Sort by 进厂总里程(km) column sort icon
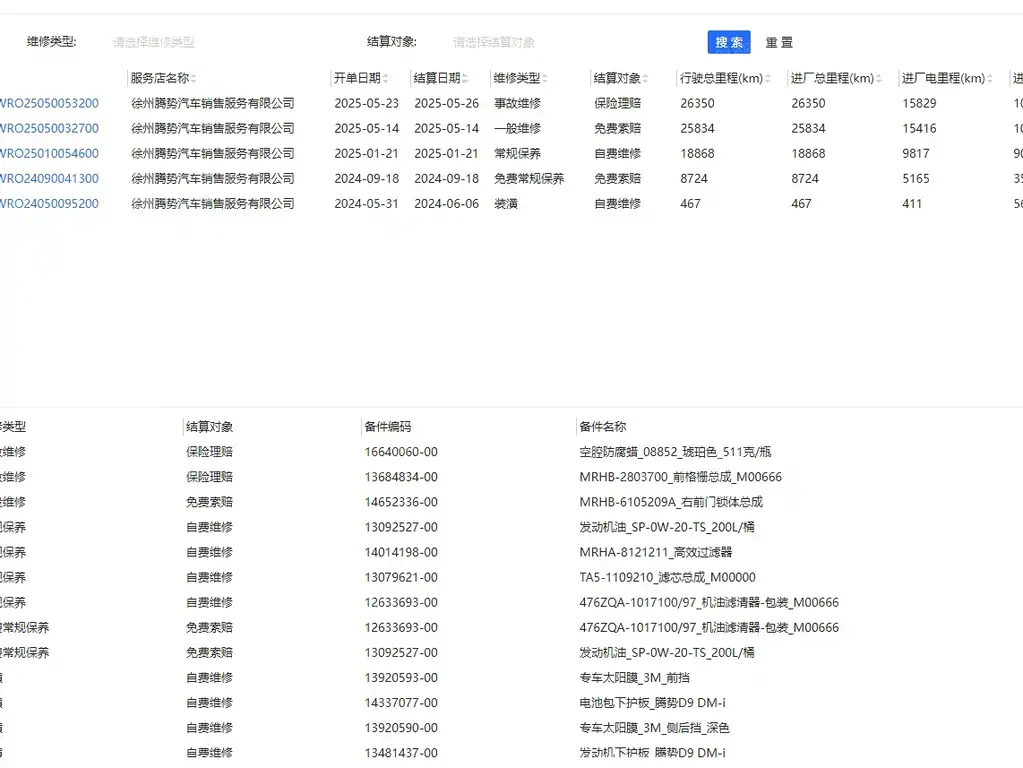 point(879,78)
